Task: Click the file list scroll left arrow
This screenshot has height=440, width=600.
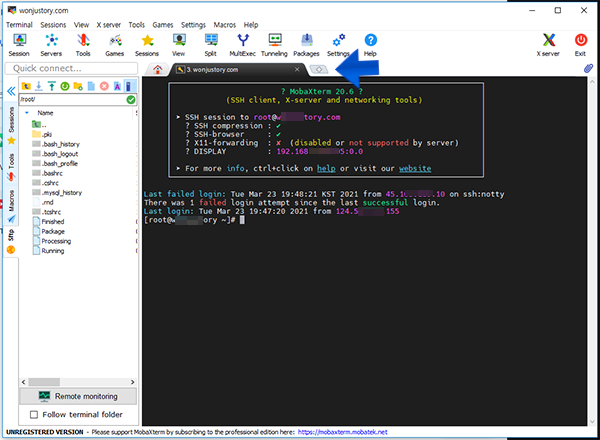Action: (23, 382)
